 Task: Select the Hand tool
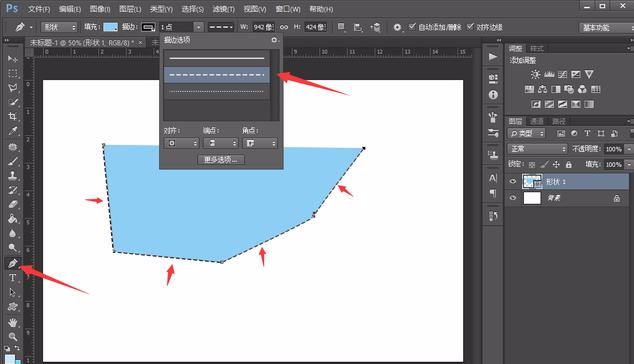click(13, 322)
